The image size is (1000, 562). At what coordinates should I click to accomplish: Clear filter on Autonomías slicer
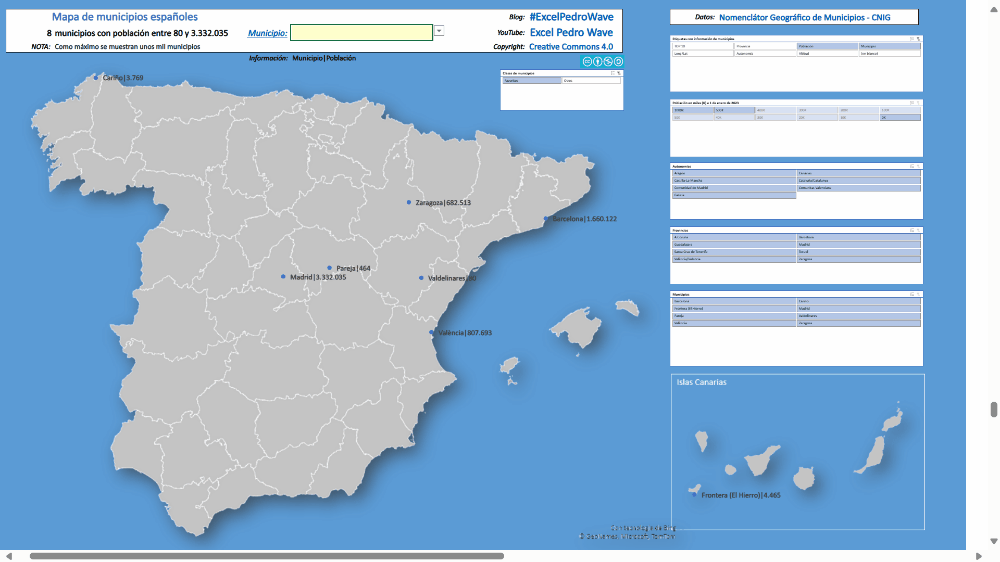pos(916,166)
